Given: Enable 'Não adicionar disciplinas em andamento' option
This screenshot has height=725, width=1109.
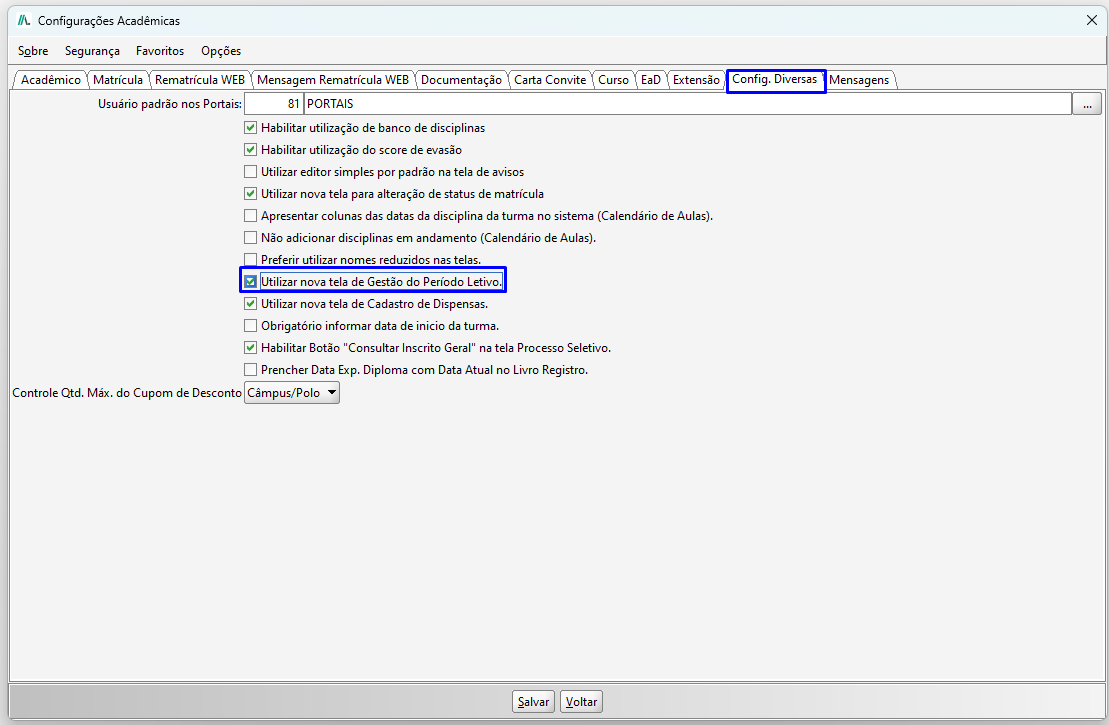Looking at the screenshot, I should coord(250,238).
